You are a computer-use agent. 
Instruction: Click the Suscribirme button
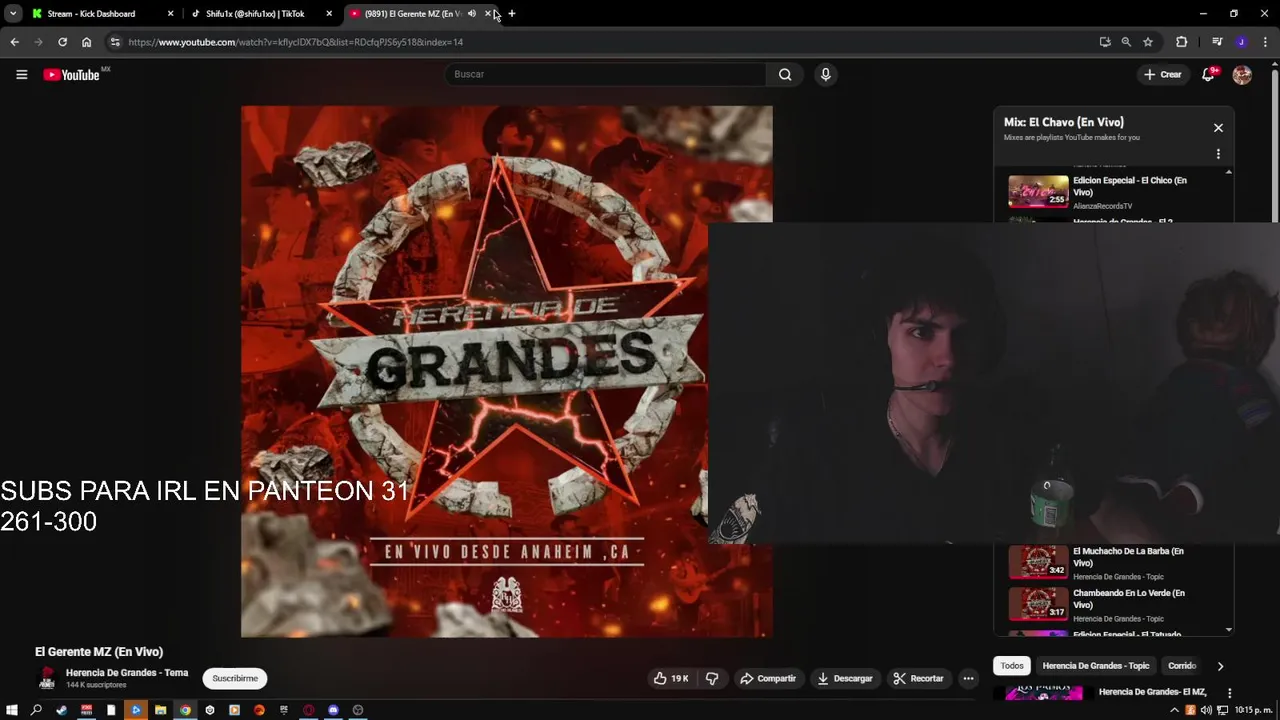pyautogui.click(x=235, y=678)
